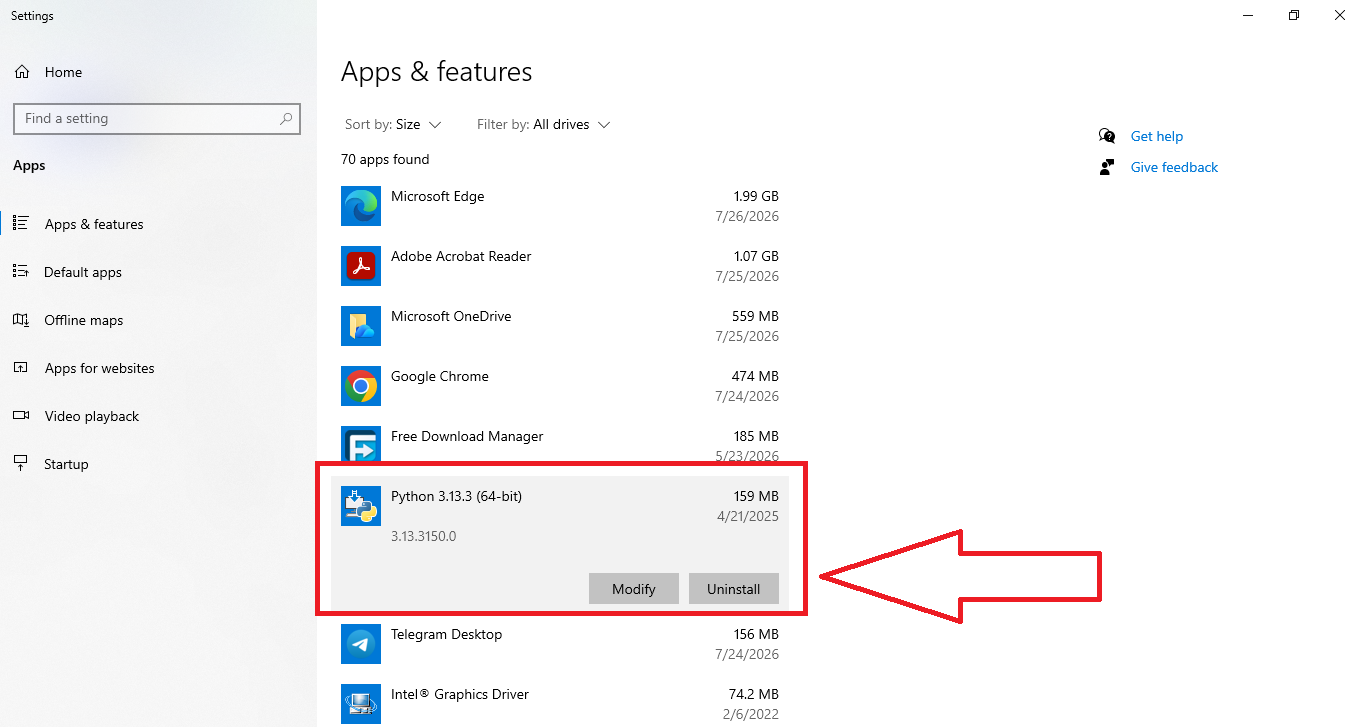Viewport: 1347px width, 727px height.
Task: Select the Google Chrome entry name
Action: pyautogui.click(x=440, y=376)
